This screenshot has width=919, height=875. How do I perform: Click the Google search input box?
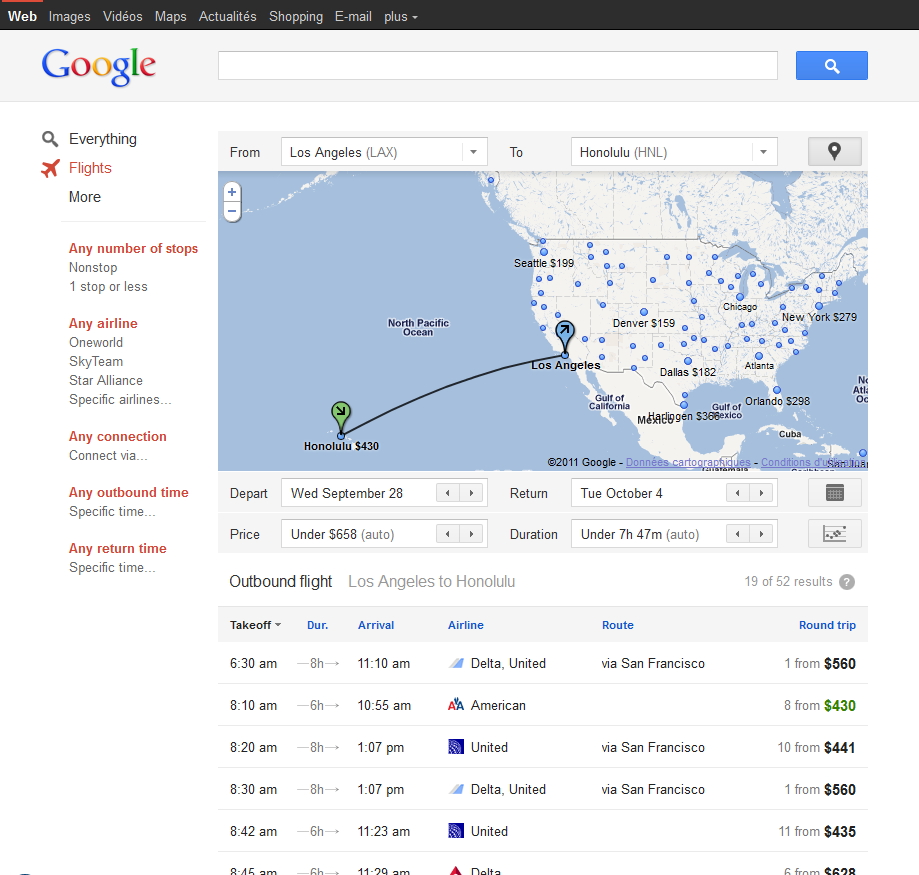click(498, 66)
